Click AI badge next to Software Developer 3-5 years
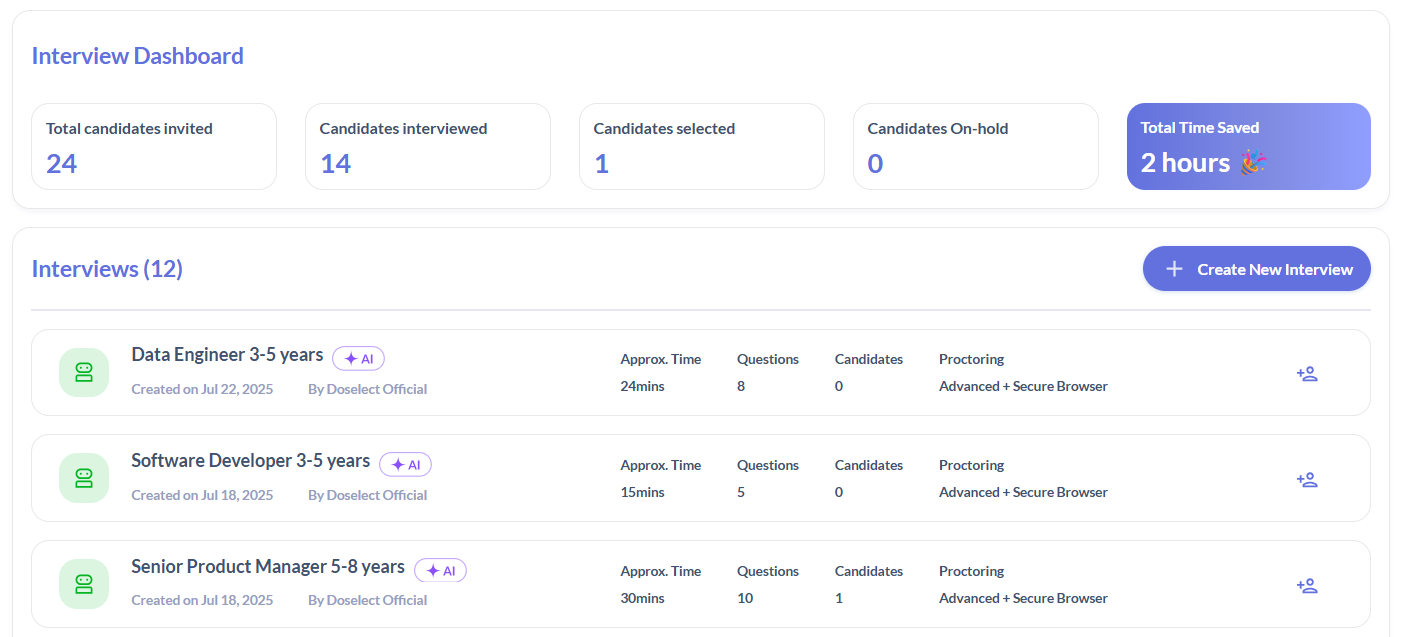The width and height of the screenshot is (1401, 637). tap(405, 464)
